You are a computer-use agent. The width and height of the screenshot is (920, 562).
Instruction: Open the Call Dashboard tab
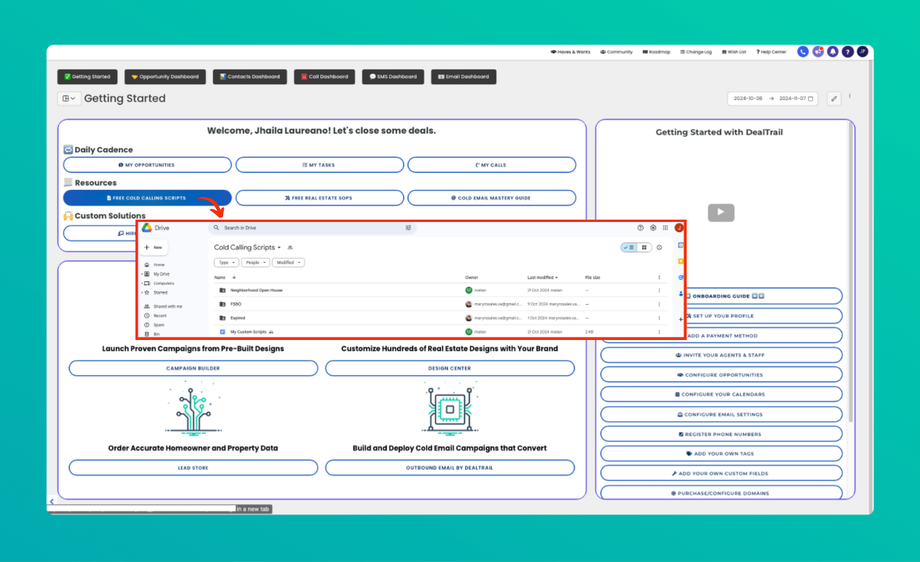(324, 77)
